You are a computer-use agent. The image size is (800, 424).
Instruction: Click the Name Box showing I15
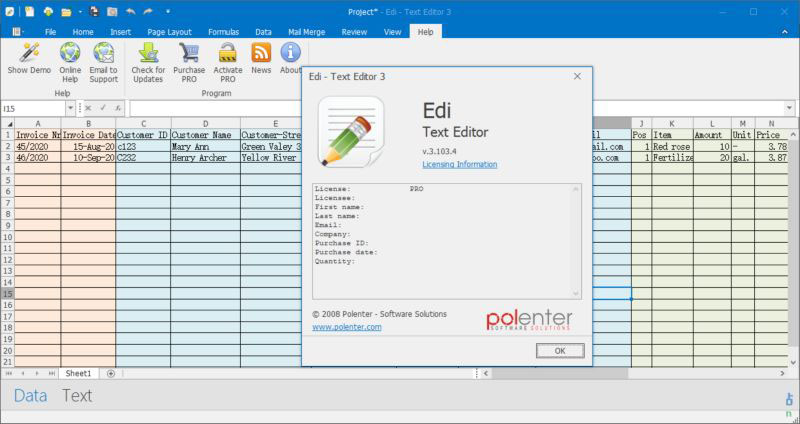(x=33, y=108)
